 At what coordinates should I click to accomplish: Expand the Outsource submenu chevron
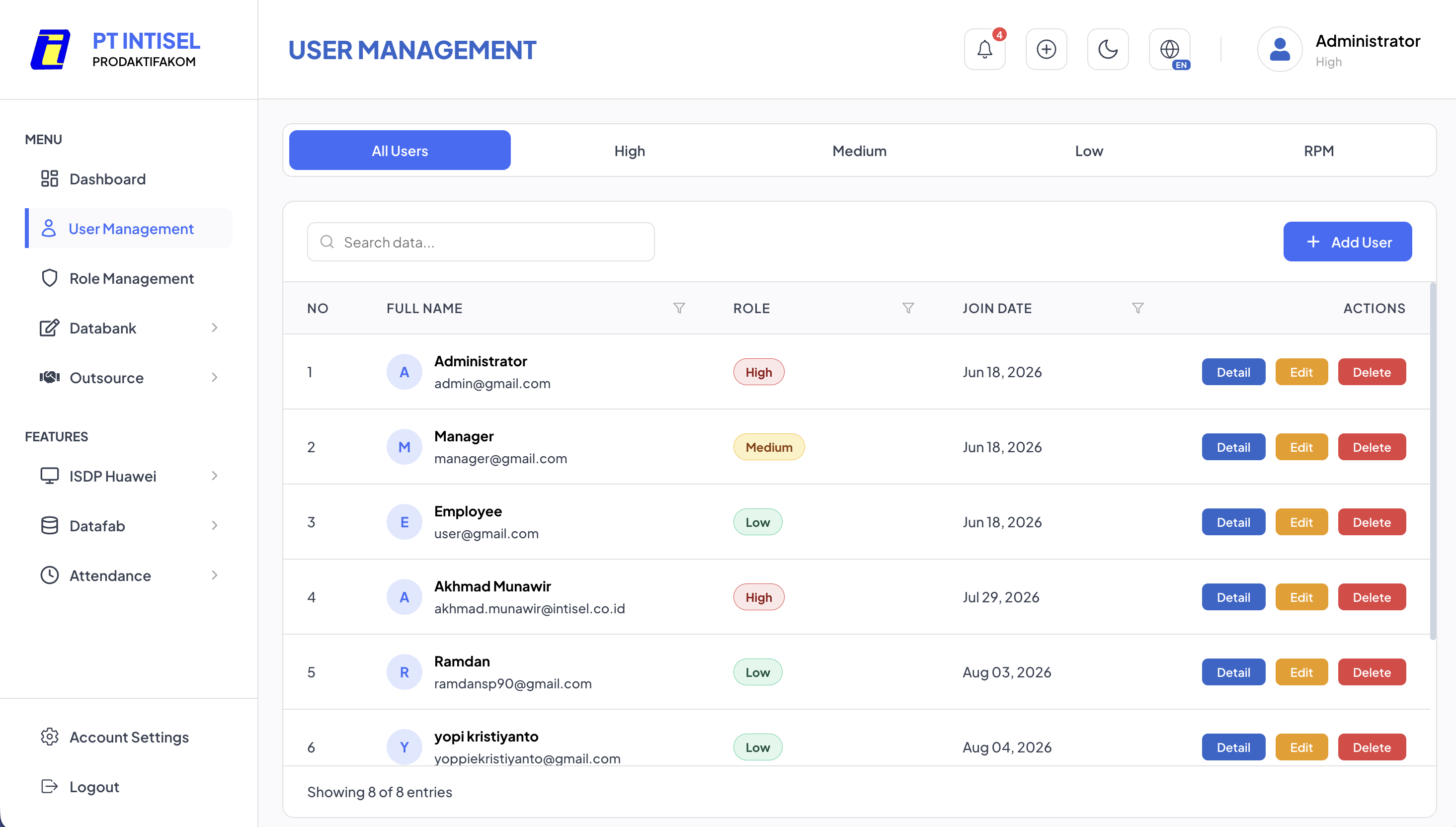click(215, 377)
